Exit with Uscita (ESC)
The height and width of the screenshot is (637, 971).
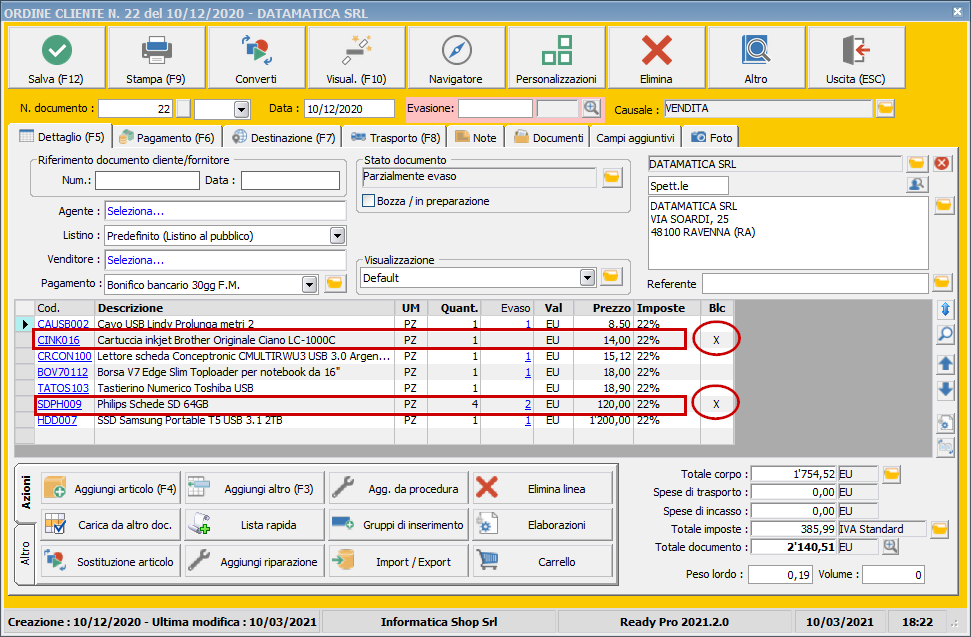point(856,57)
